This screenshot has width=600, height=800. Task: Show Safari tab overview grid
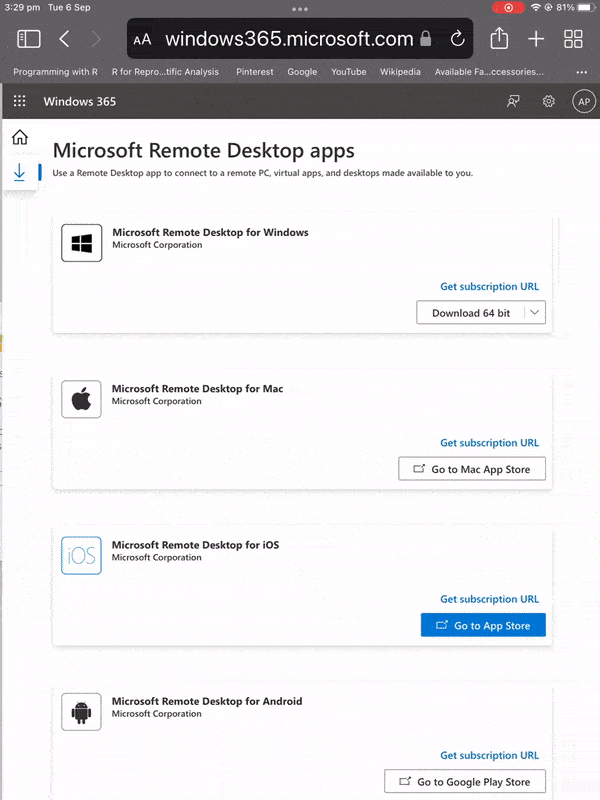(573, 39)
